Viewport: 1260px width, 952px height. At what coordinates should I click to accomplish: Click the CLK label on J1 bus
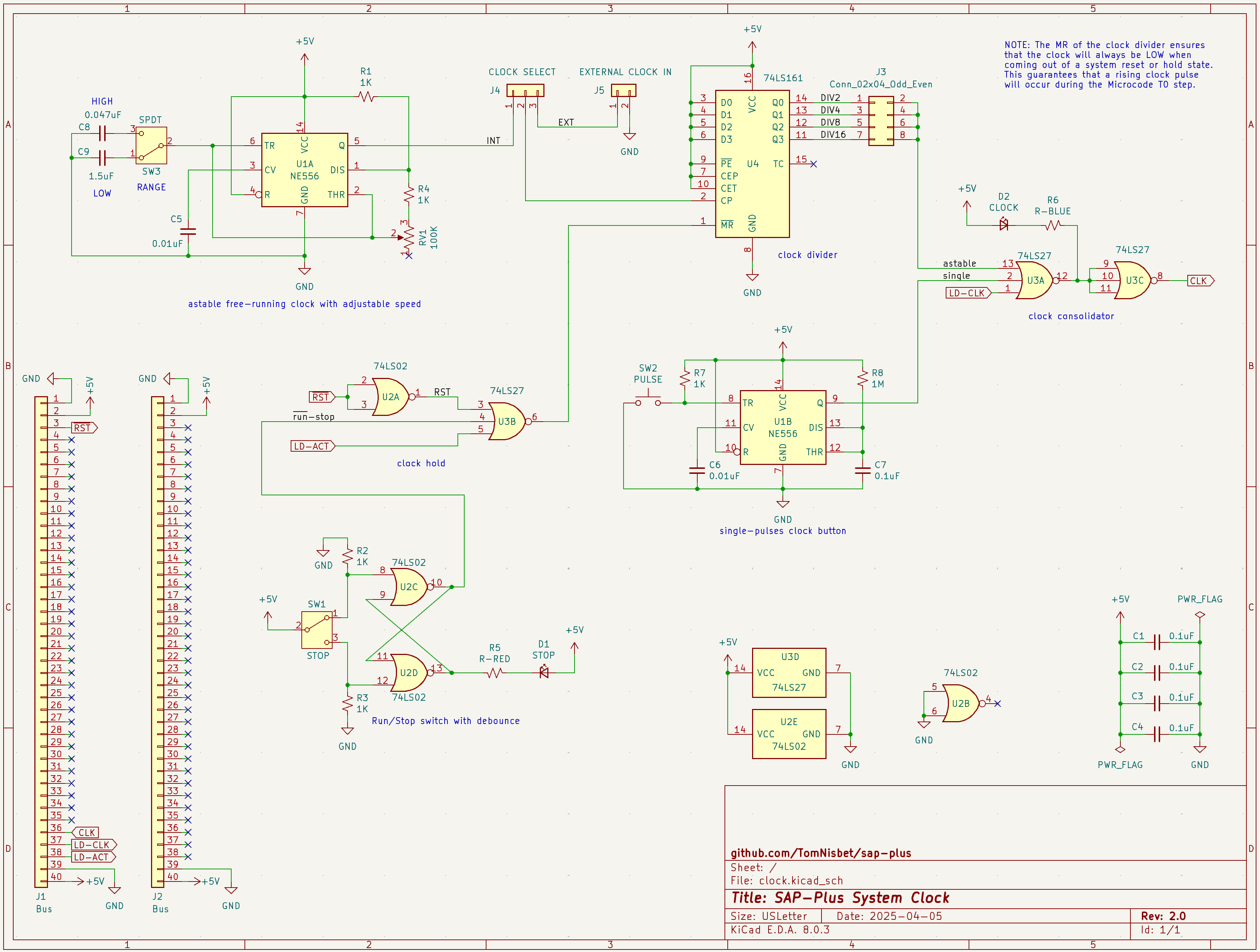pyautogui.click(x=85, y=832)
